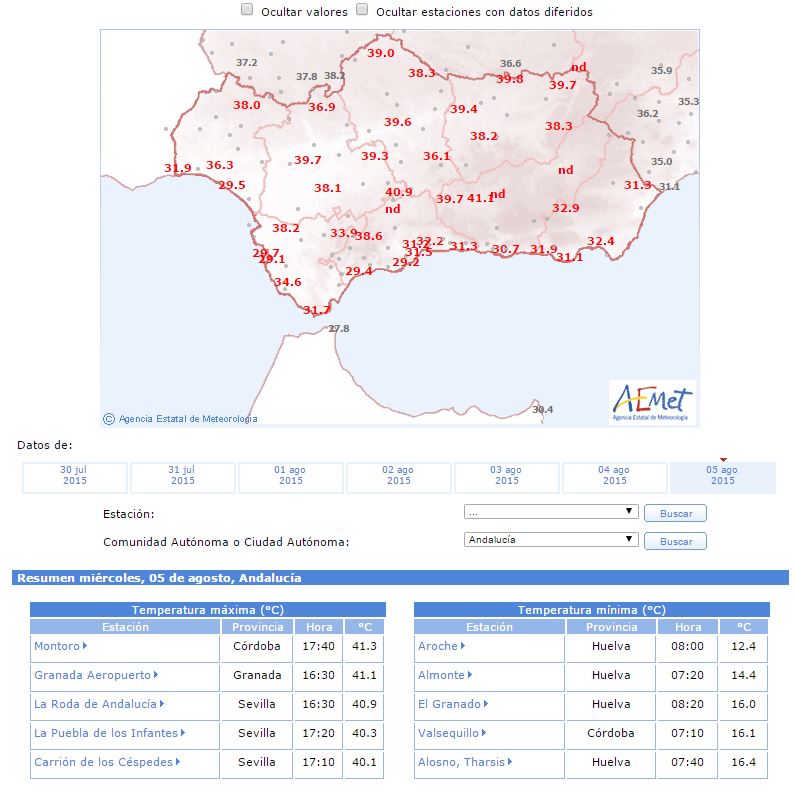Click the arrow icon next to Montoro
This screenshot has height=790, width=796.
click(x=84, y=647)
